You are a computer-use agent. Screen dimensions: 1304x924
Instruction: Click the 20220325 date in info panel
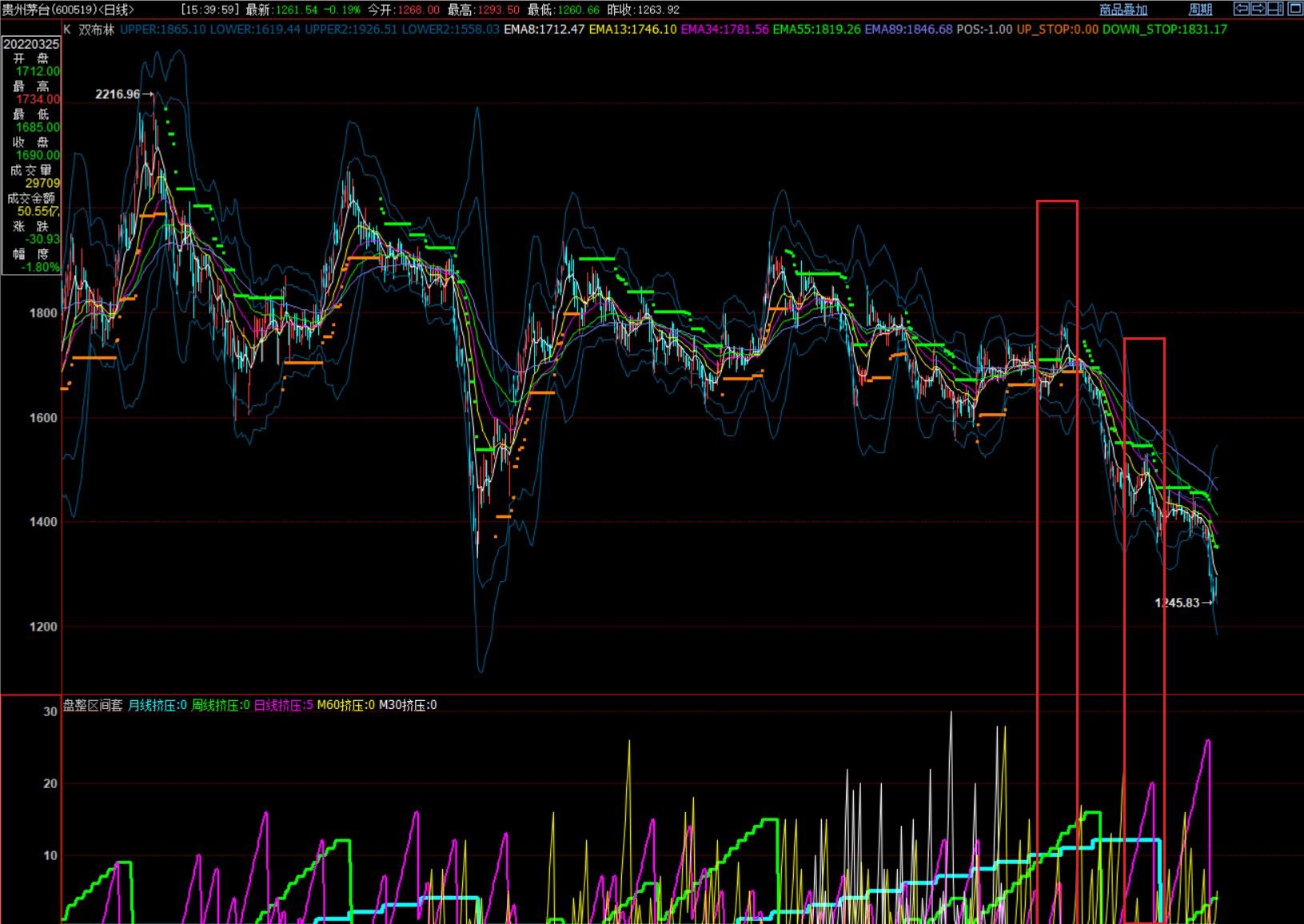tap(31, 44)
